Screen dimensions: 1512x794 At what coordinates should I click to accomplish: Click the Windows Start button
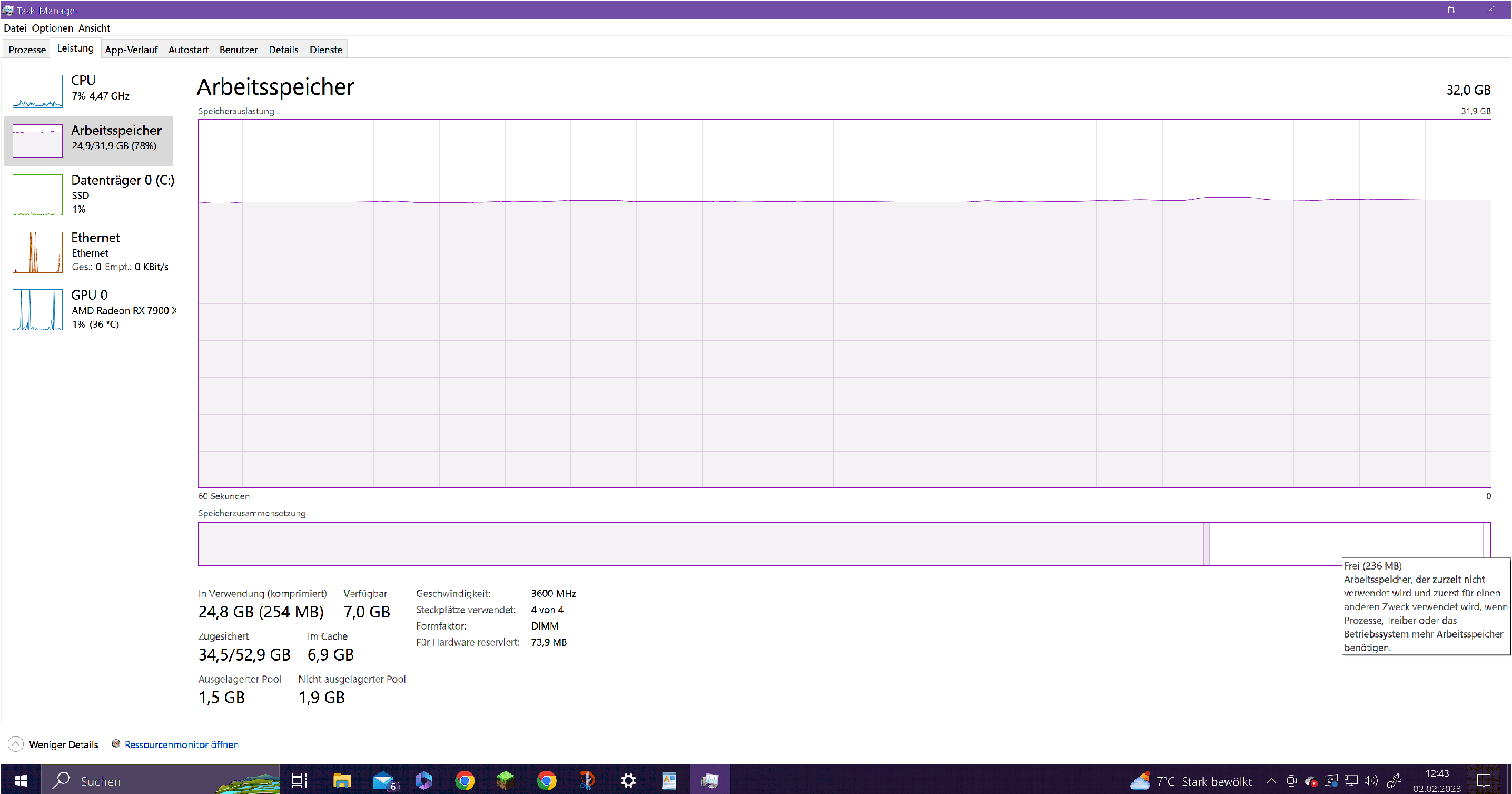click(21, 780)
